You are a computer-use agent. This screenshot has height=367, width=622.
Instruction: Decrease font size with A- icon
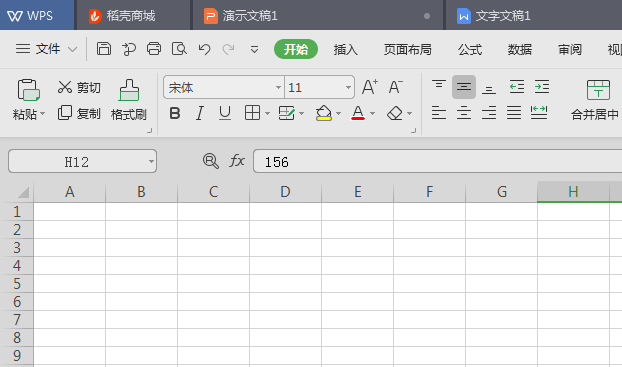point(395,87)
